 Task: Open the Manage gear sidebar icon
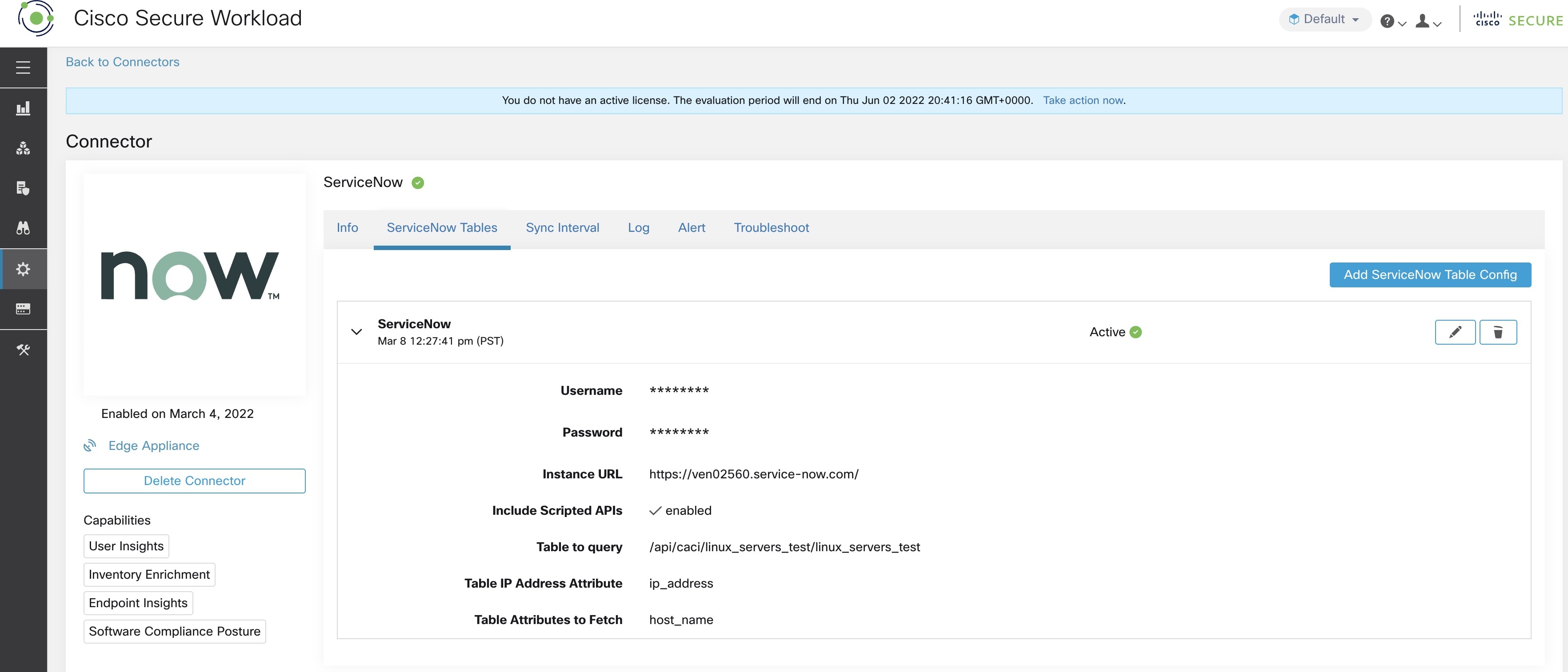click(x=23, y=269)
